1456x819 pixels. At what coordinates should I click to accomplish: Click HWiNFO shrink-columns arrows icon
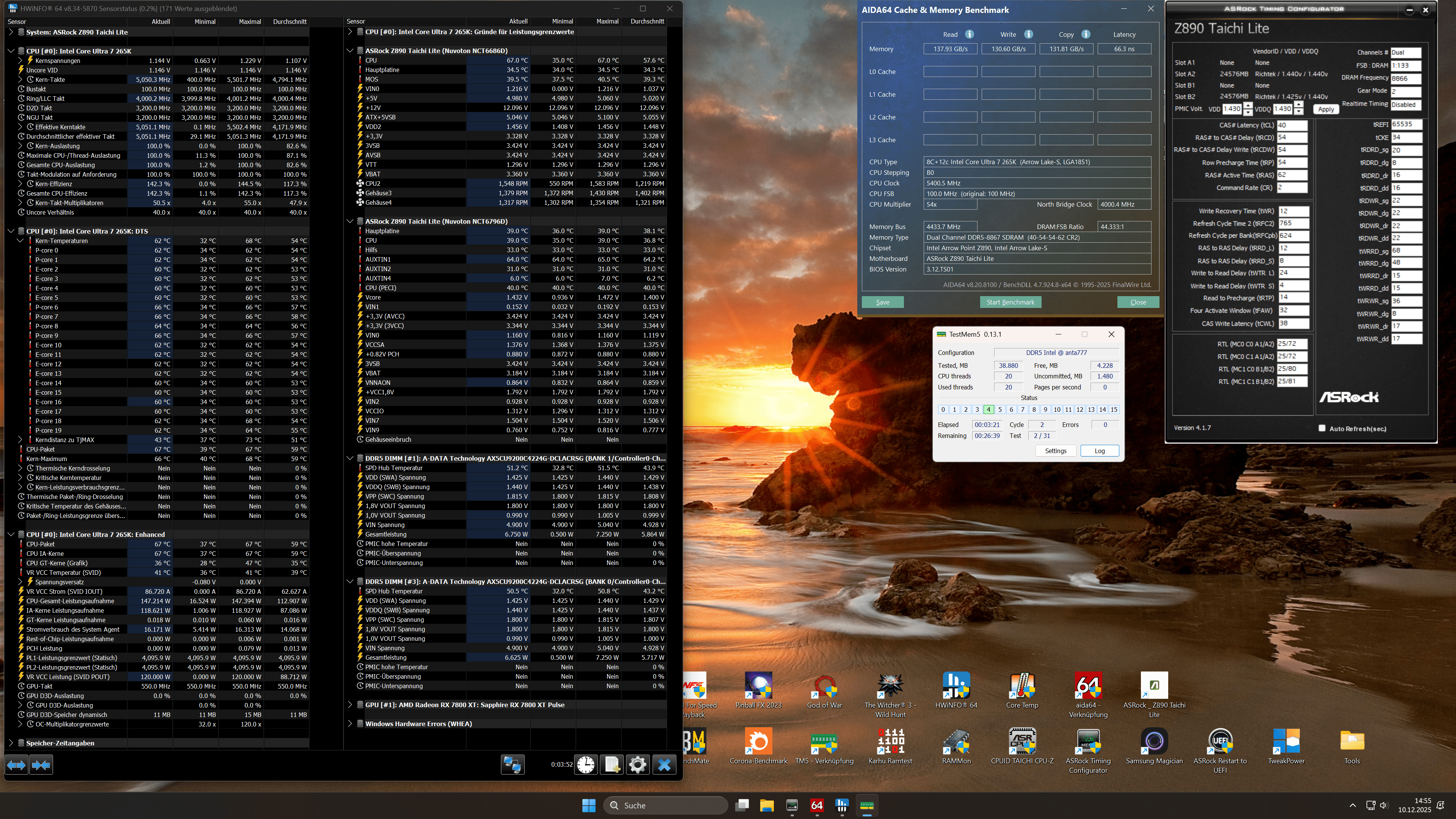click(x=41, y=765)
